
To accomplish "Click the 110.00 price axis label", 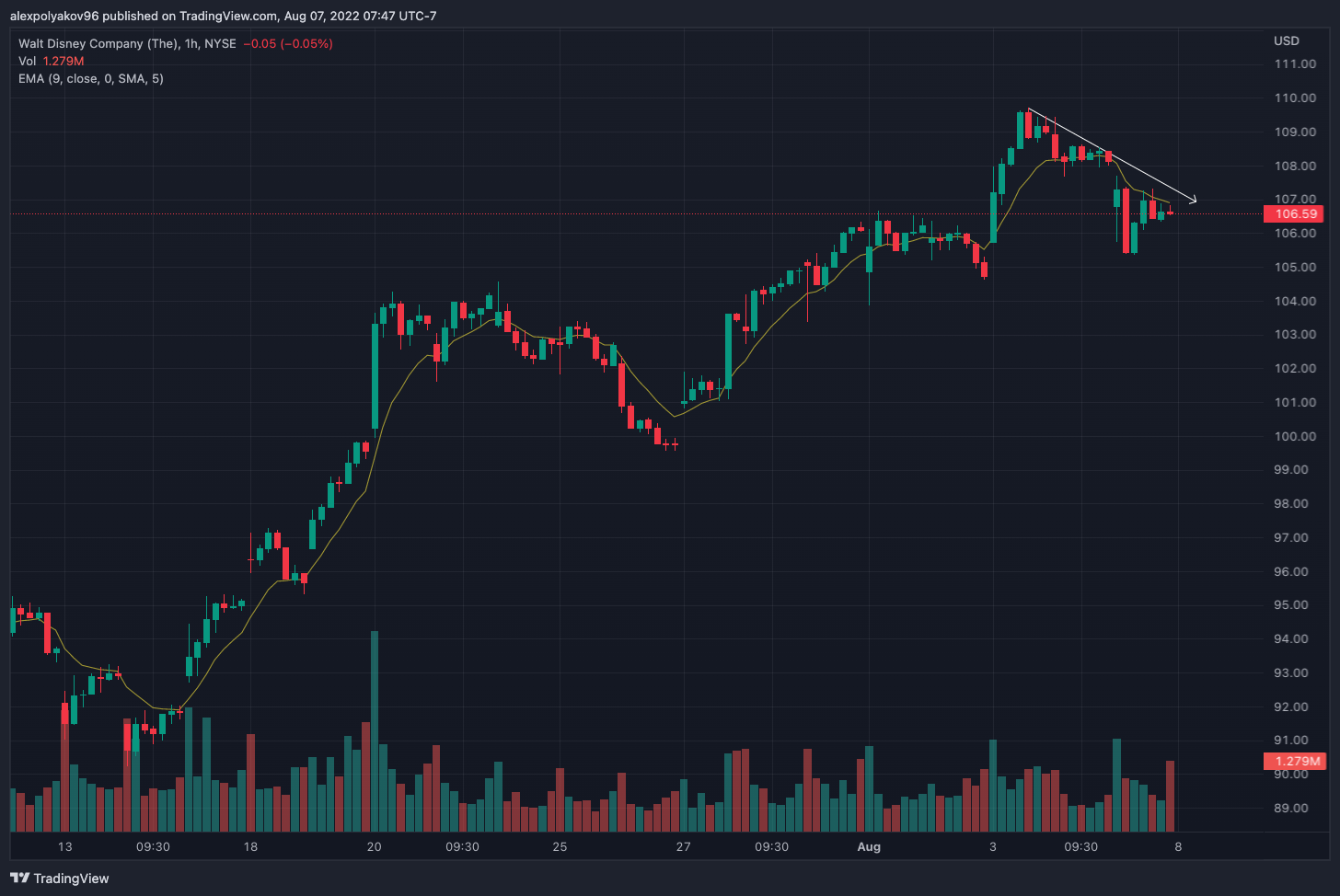I will (x=1295, y=98).
